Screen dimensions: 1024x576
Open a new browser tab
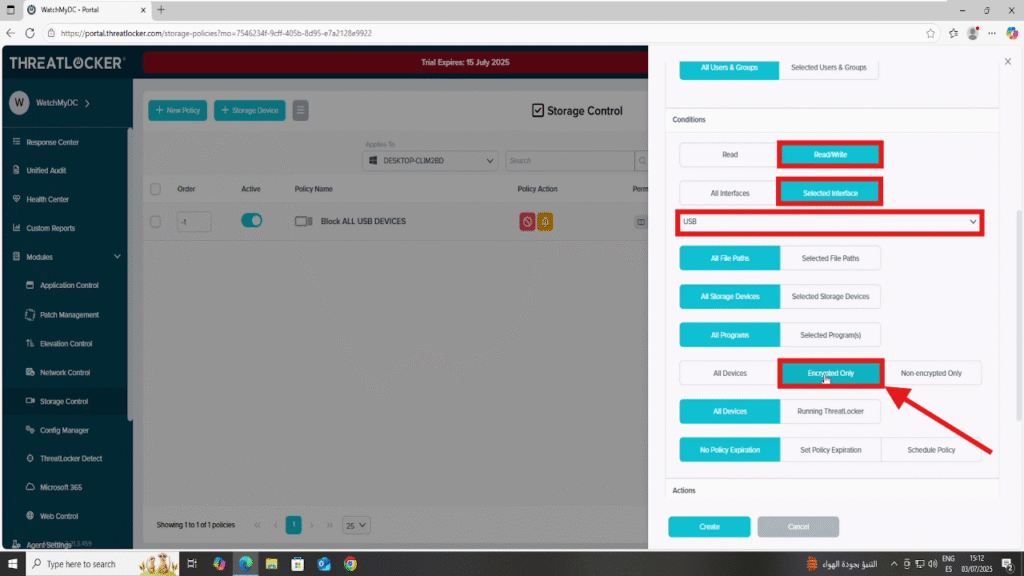point(161,10)
